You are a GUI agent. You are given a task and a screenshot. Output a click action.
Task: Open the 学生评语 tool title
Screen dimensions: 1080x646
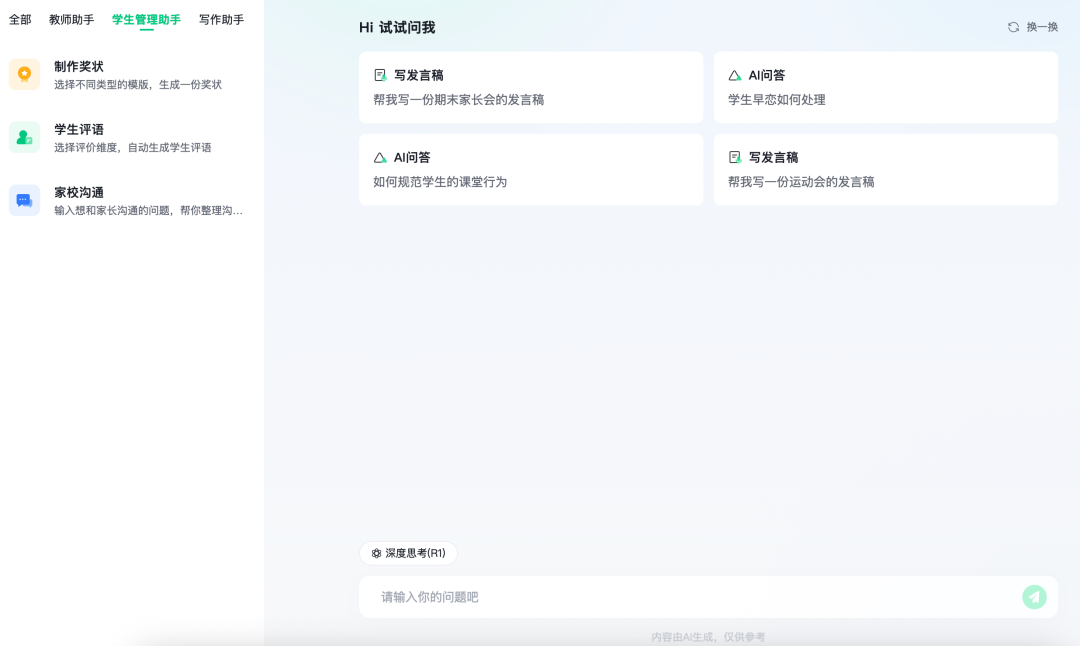79,129
